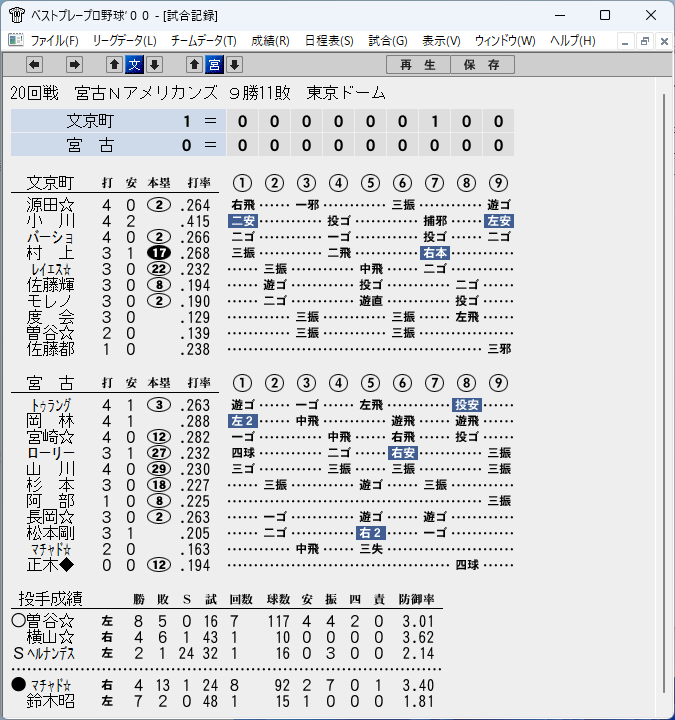Select the blue 文 team button
675x720 pixels.
pos(135,65)
